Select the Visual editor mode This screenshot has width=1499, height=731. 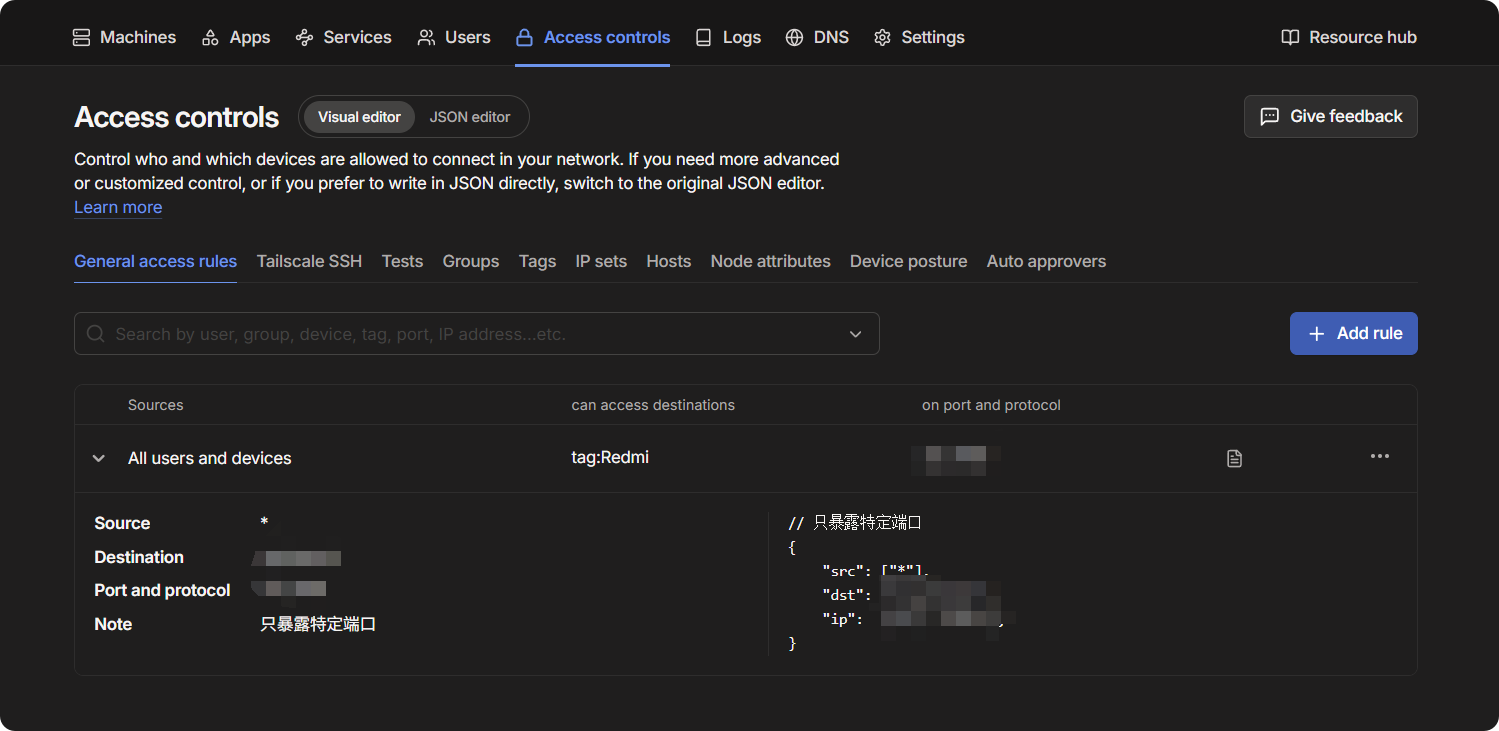[x=359, y=117]
